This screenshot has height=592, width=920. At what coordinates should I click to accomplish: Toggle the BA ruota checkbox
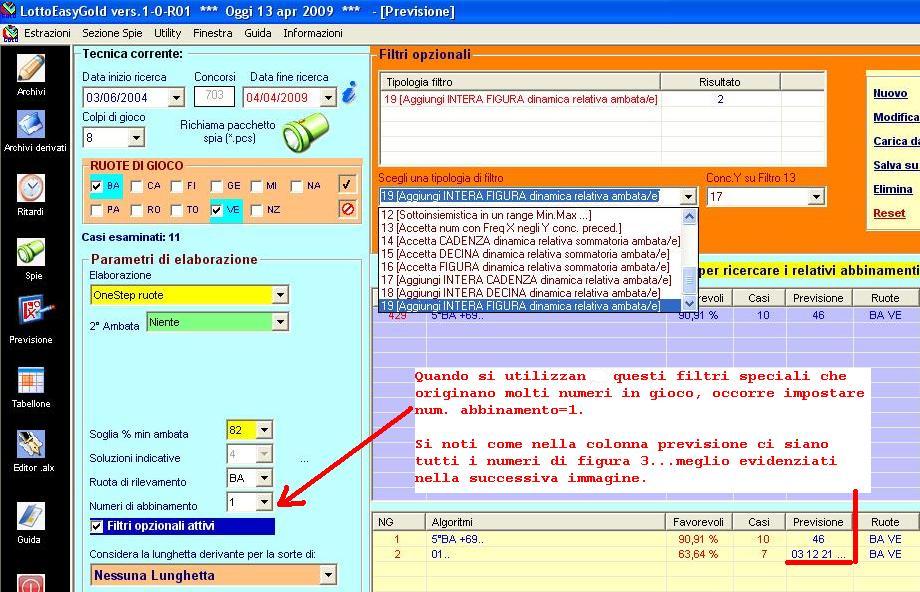97,186
